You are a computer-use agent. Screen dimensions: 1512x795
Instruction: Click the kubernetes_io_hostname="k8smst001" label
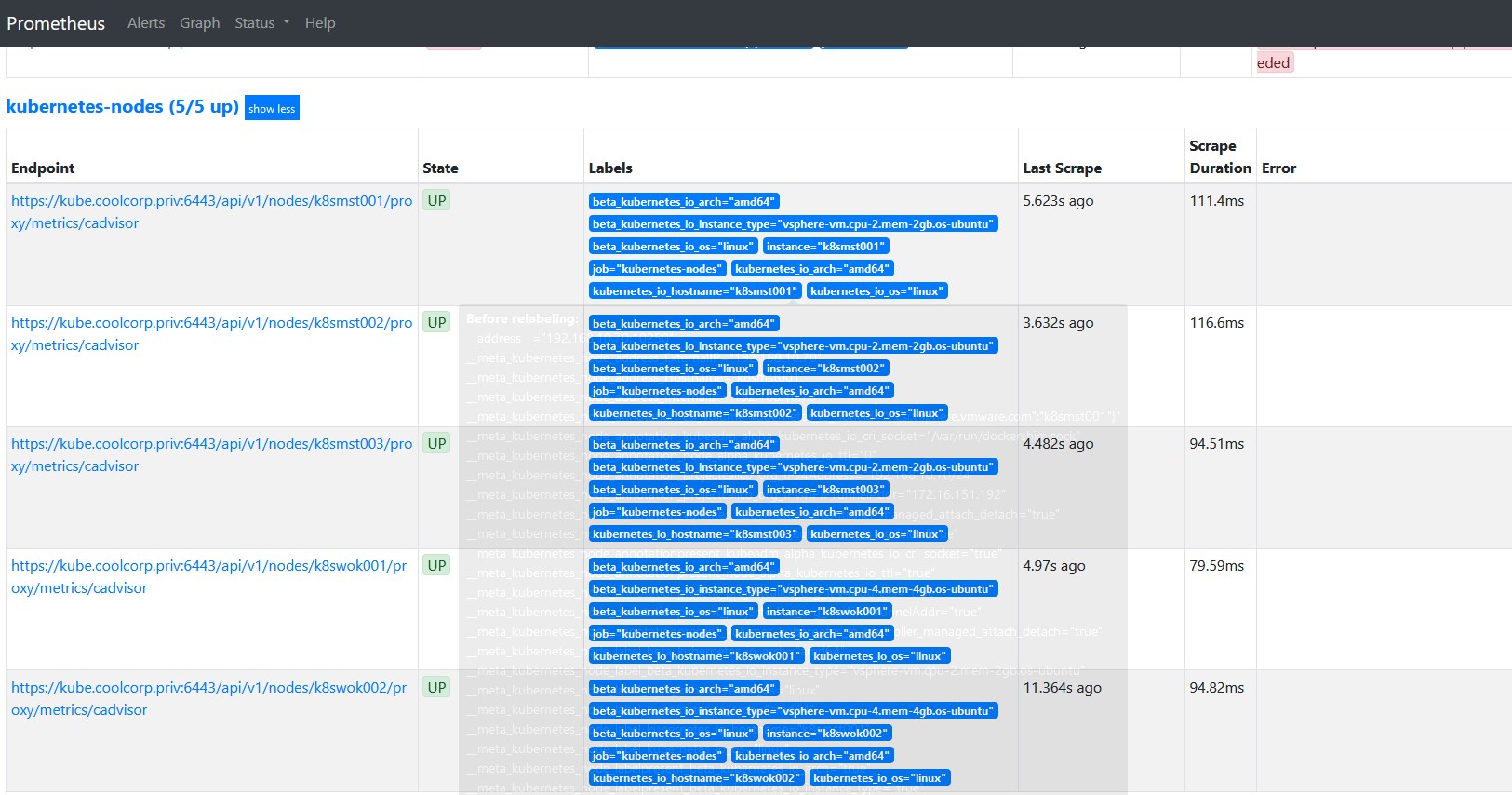pos(695,291)
